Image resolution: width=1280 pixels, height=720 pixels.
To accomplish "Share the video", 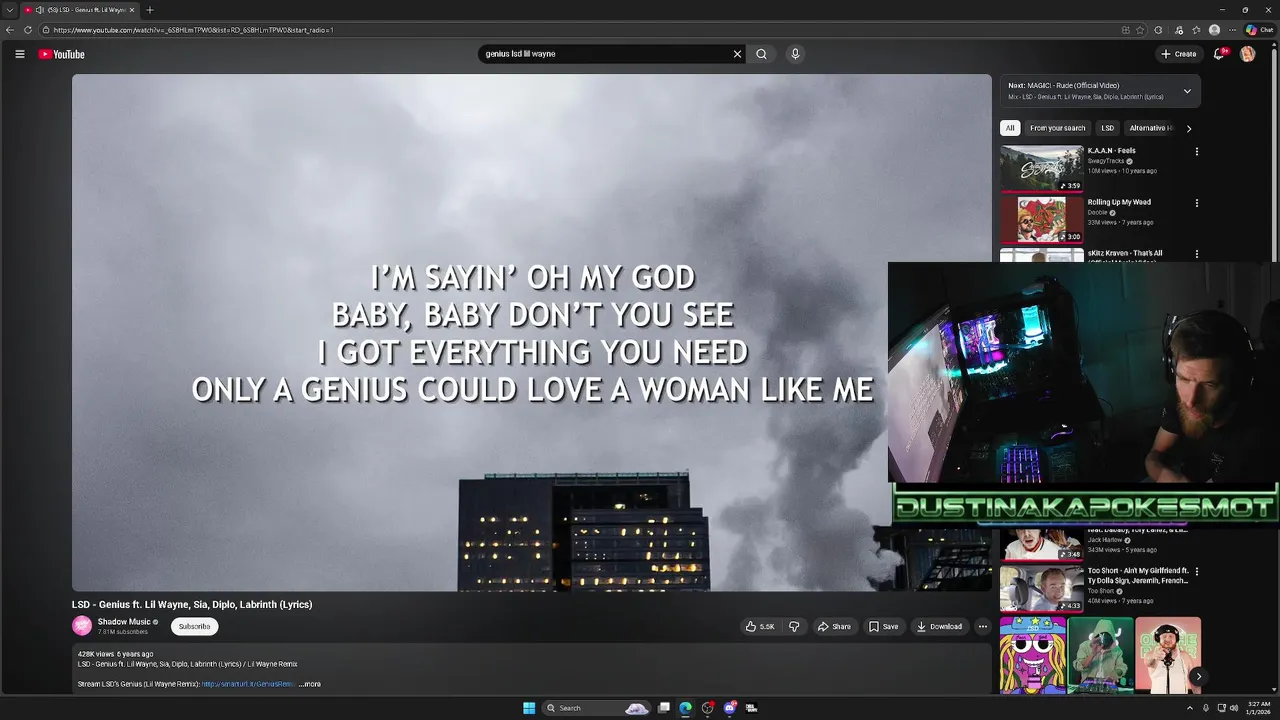I will pyautogui.click(x=834, y=626).
